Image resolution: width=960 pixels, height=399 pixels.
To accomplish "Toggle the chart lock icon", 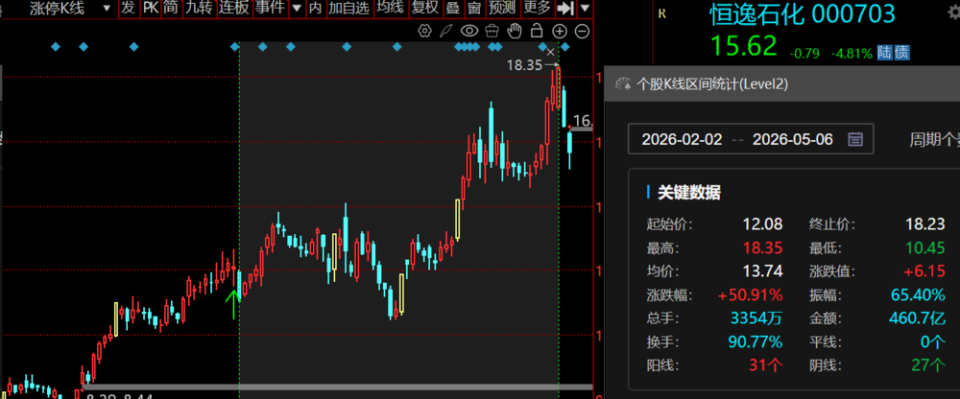I will (x=537, y=30).
